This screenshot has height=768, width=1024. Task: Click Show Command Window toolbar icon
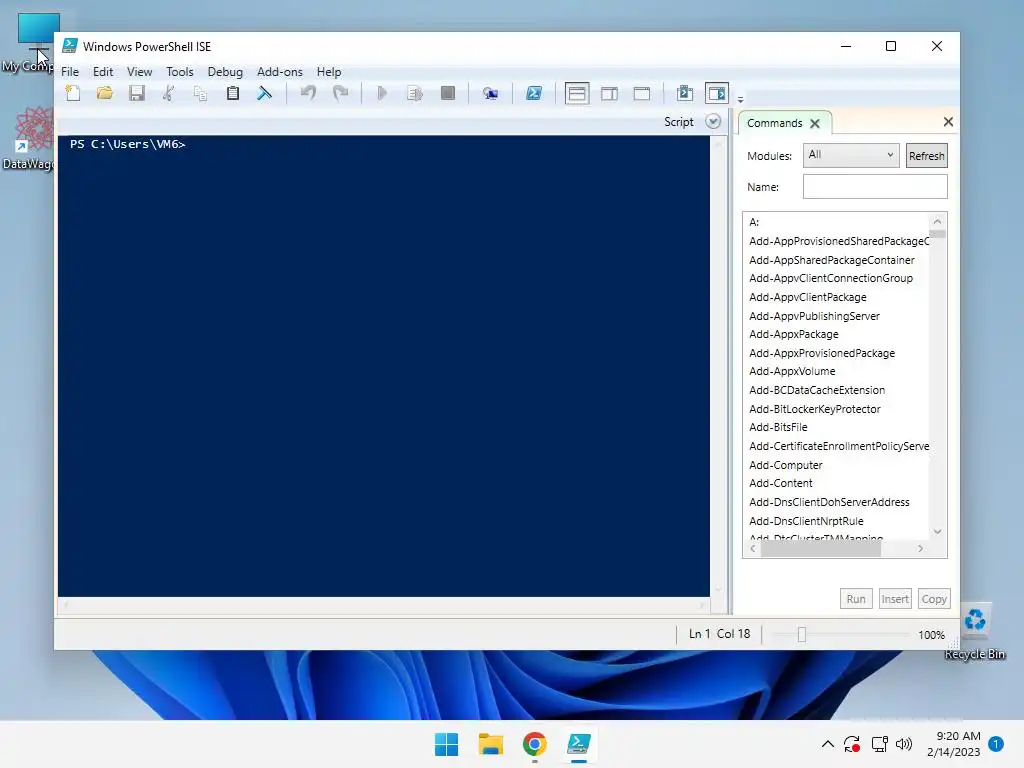coord(684,93)
